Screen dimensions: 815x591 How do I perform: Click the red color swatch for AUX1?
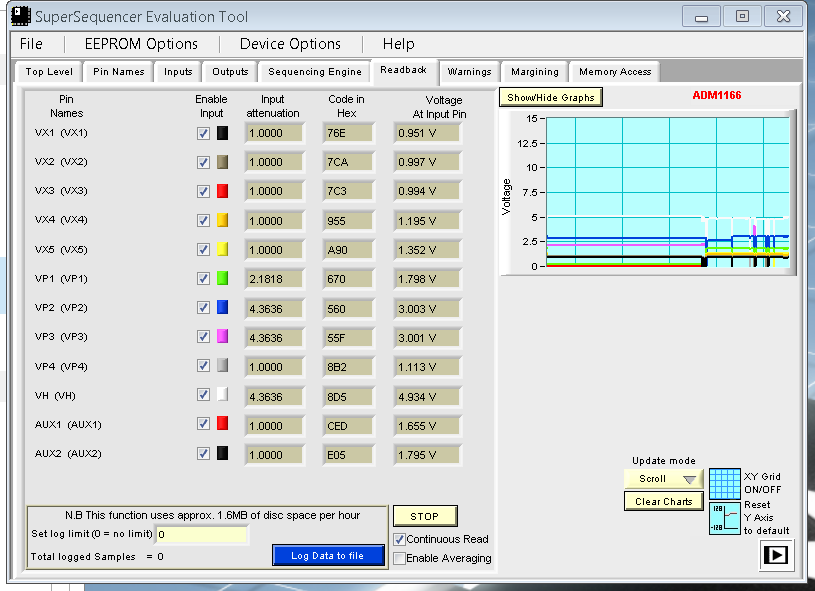click(x=222, y=424)
